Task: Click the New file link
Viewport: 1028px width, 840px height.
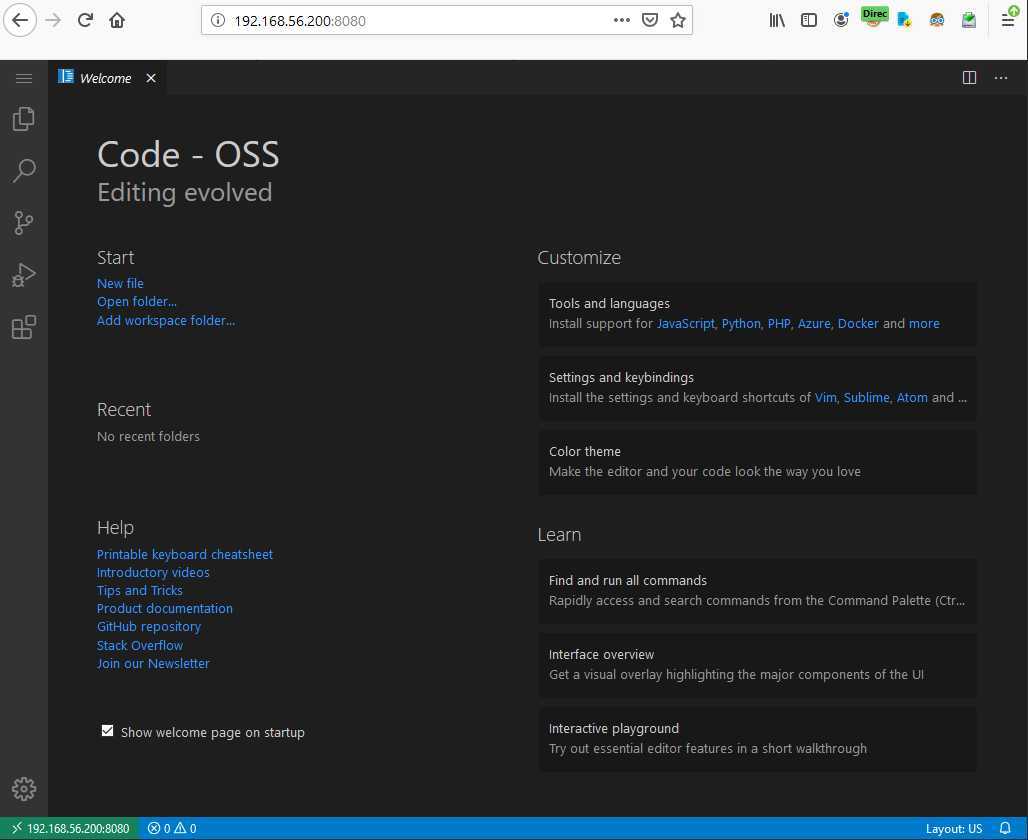Action: 120,283
